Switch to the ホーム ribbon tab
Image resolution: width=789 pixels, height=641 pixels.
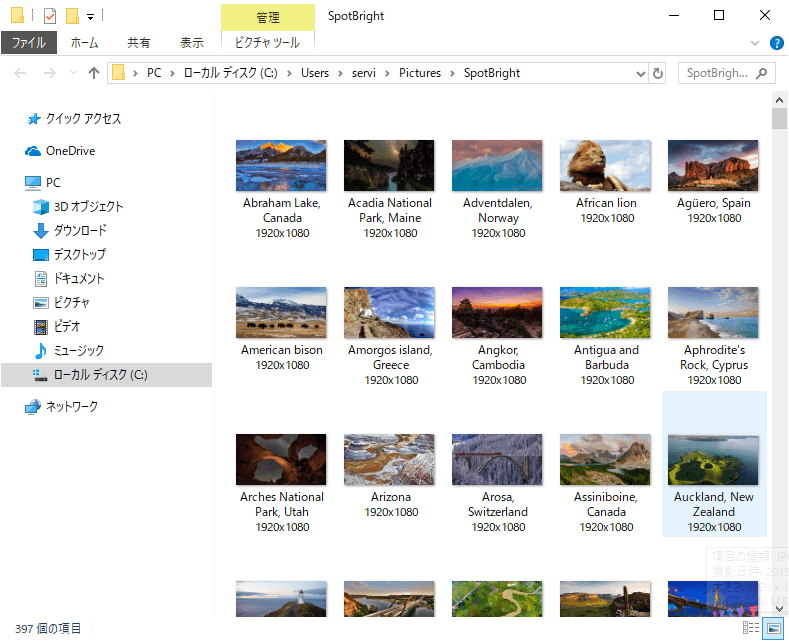click(84, 43)
